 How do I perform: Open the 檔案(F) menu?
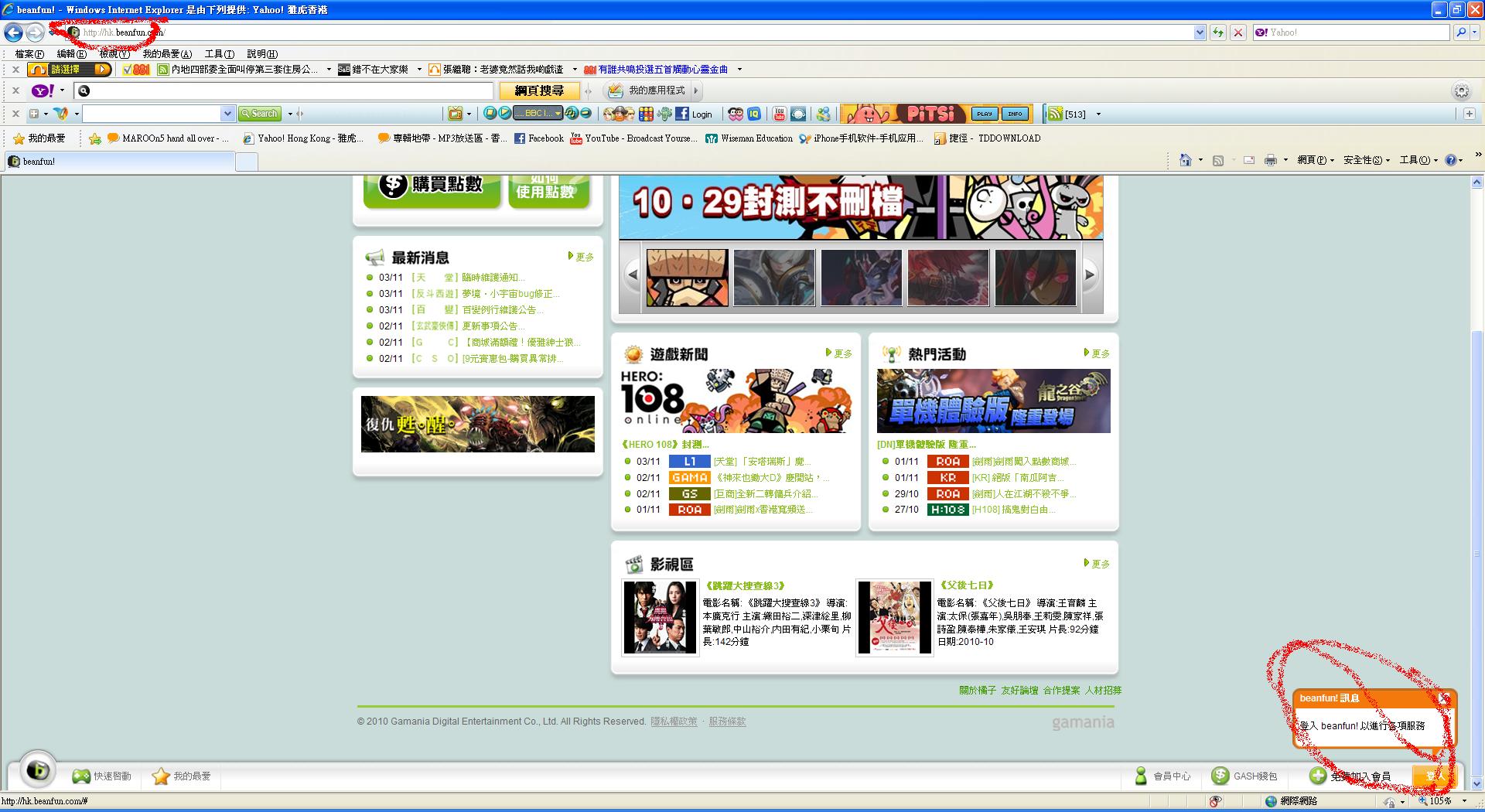29,53
